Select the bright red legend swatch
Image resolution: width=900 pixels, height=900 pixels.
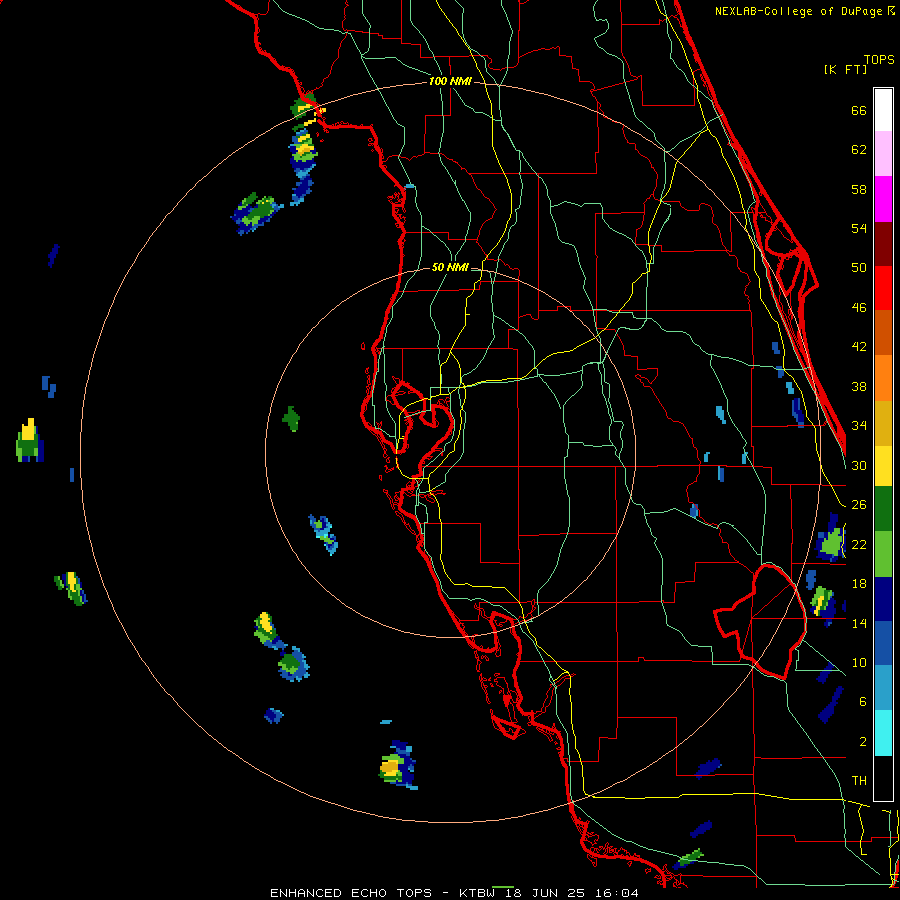pyautogui.click(x=883, y=288)
